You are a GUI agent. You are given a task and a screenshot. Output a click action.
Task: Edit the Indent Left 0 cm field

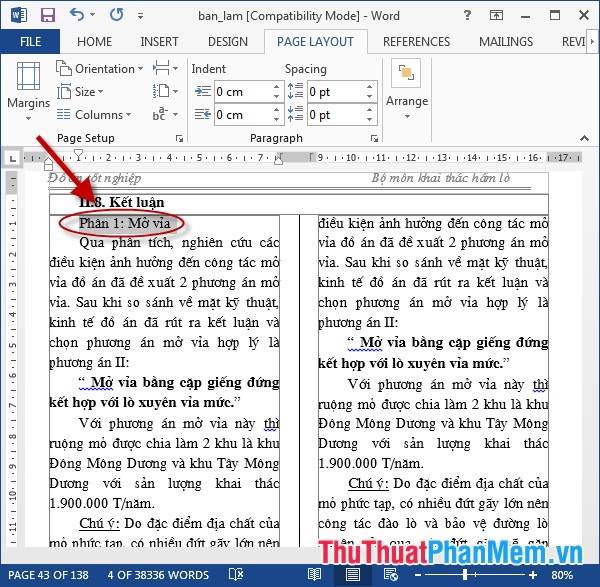tap(244, 92)
